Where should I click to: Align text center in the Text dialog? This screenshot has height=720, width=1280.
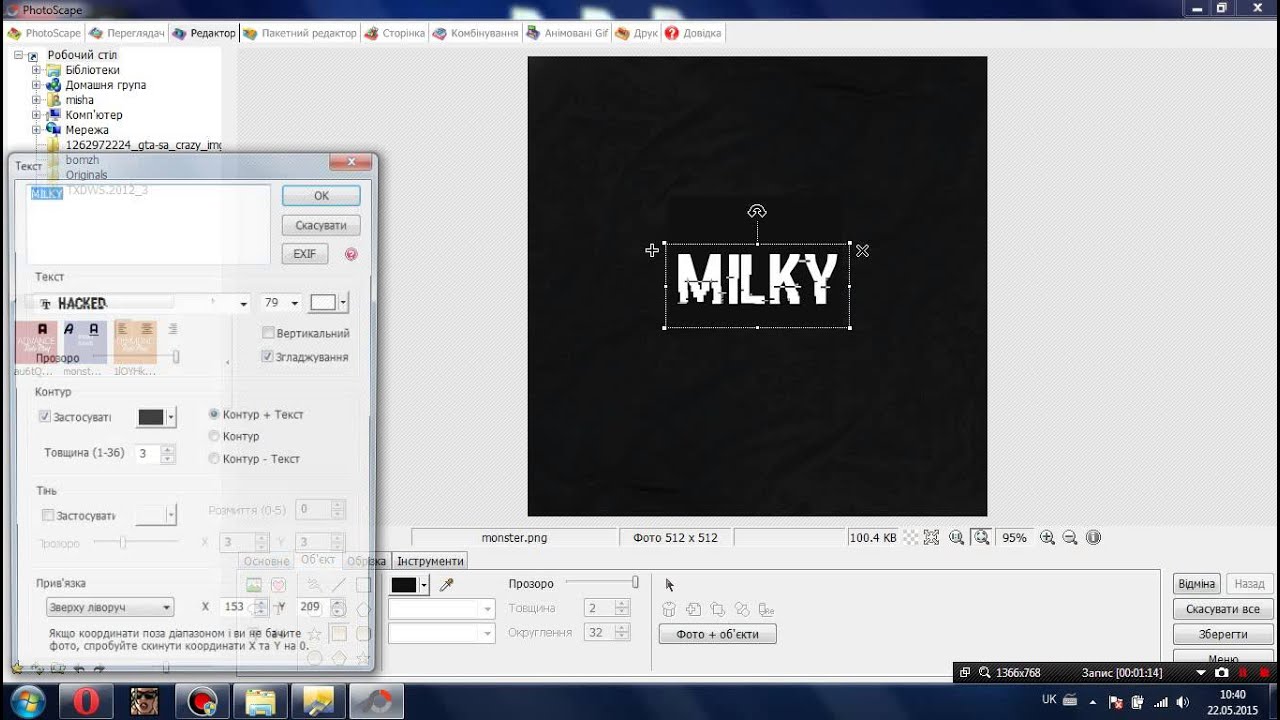point(147,328)
